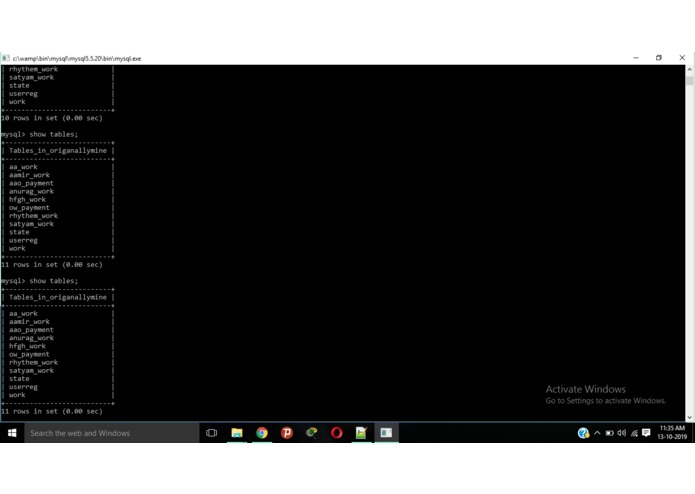Click the console scrollbar up arrow

[x=689, y=70]
